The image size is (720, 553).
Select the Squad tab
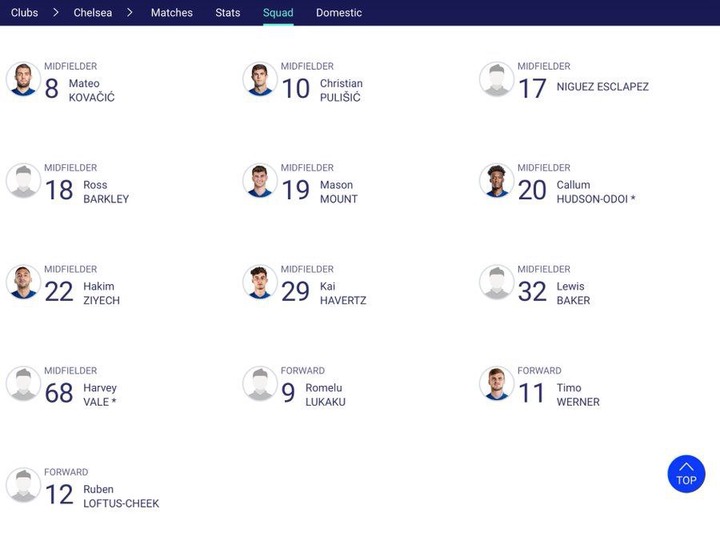click(x=278, y=12)
